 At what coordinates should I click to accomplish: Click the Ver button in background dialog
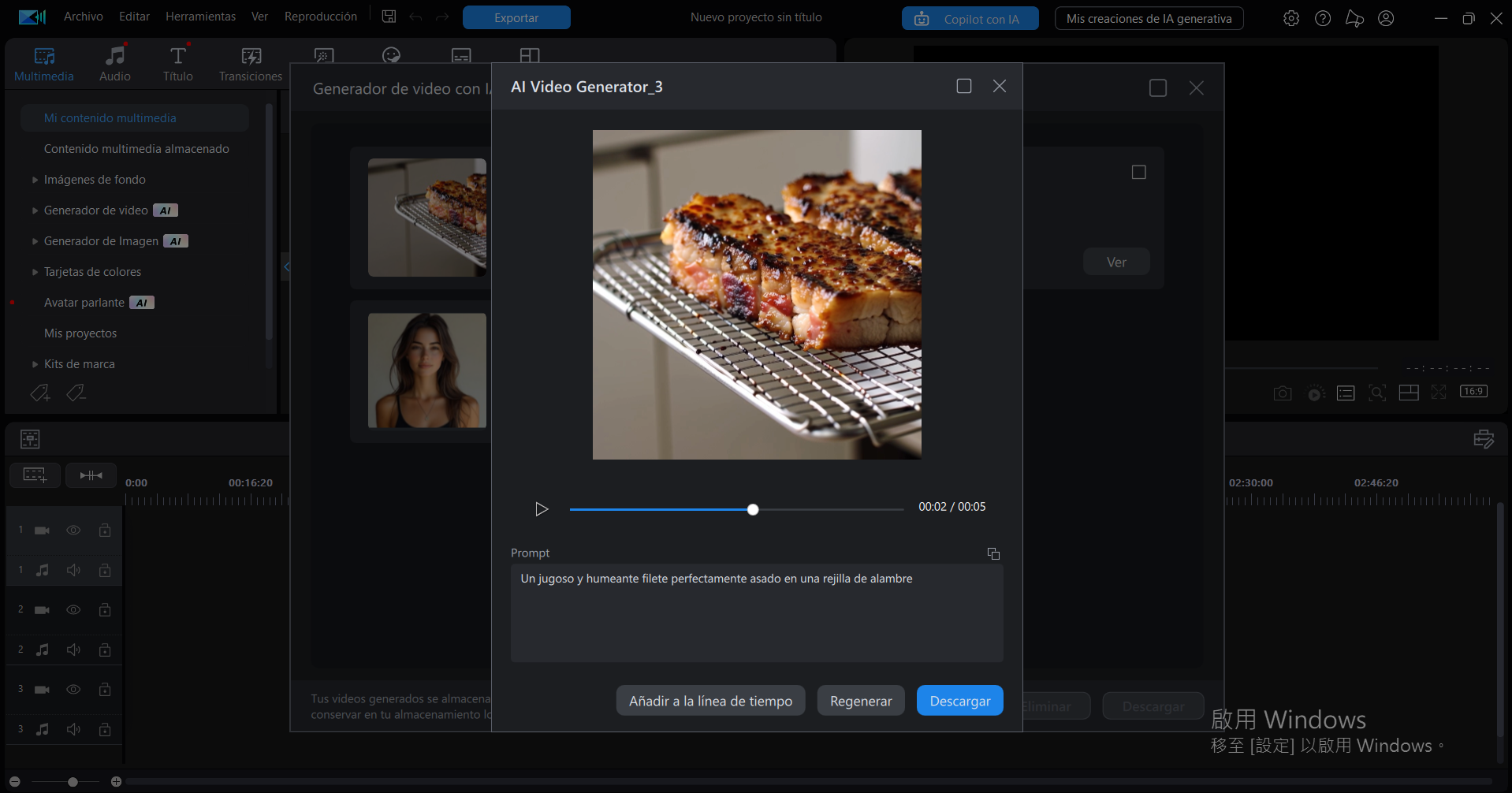[x=1116, y=262]
